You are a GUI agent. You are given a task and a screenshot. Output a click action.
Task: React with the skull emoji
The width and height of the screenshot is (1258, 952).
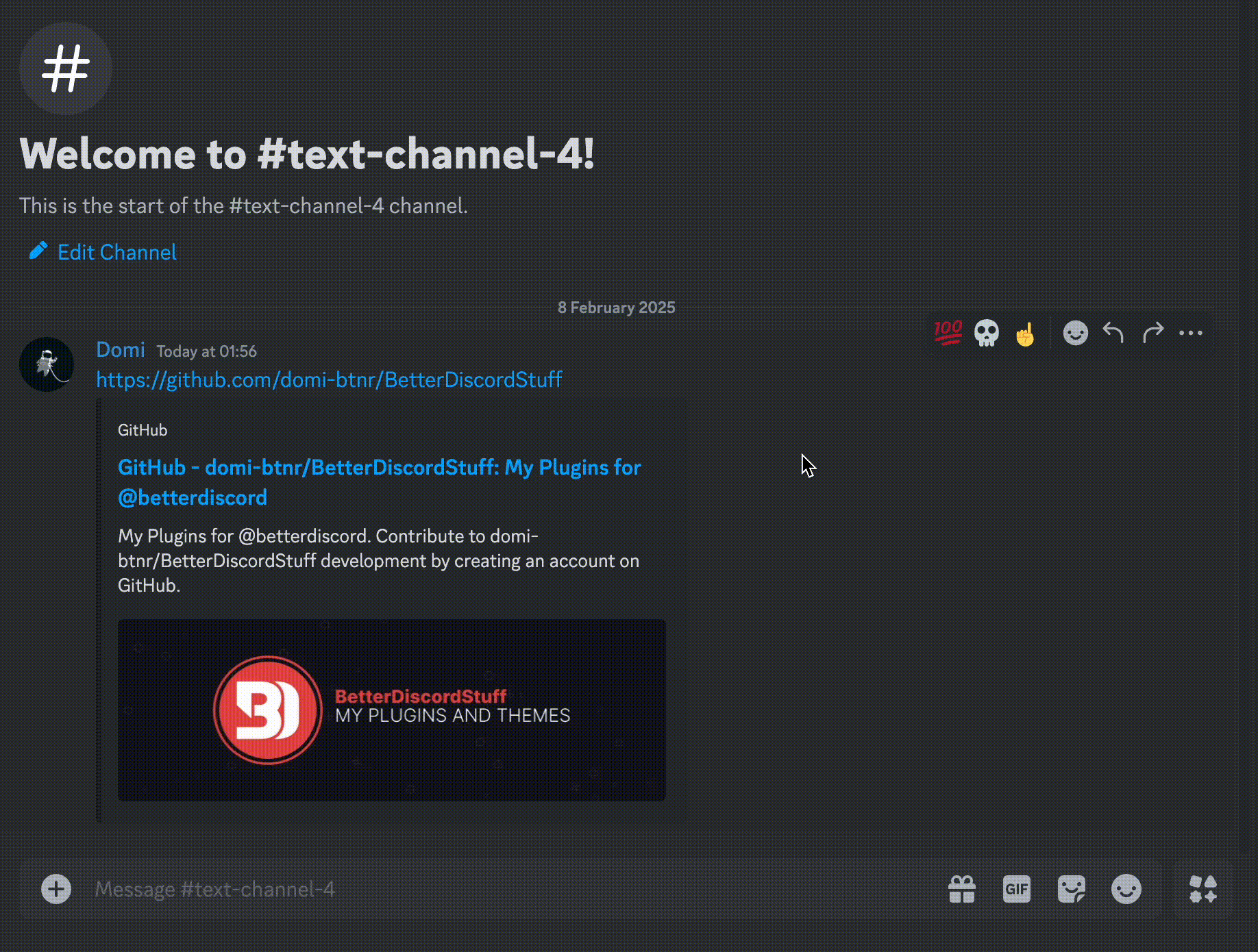[987, 333]
